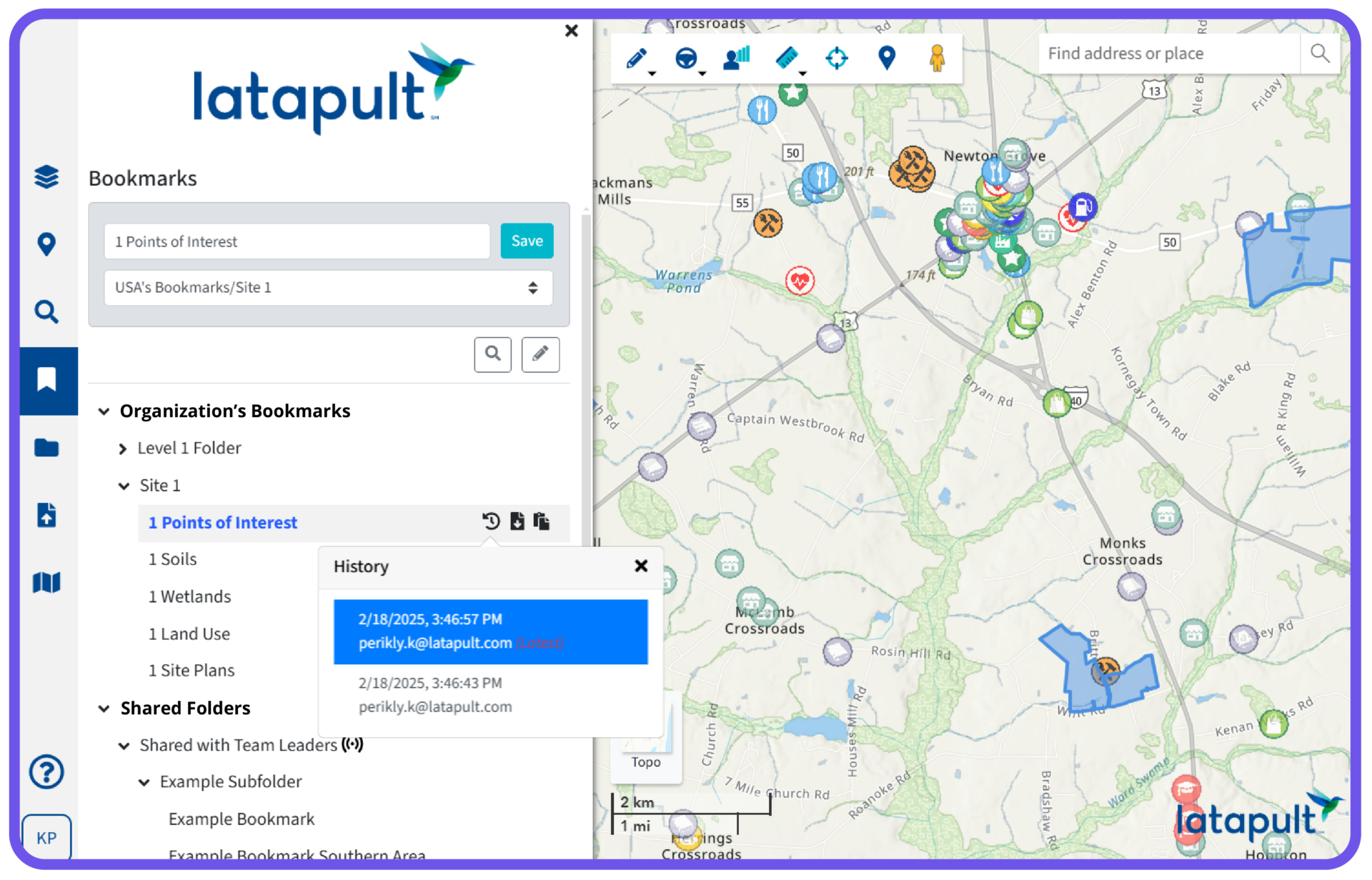
Task: Click the panel vertical scrollbar
Action: coord(587,379)
